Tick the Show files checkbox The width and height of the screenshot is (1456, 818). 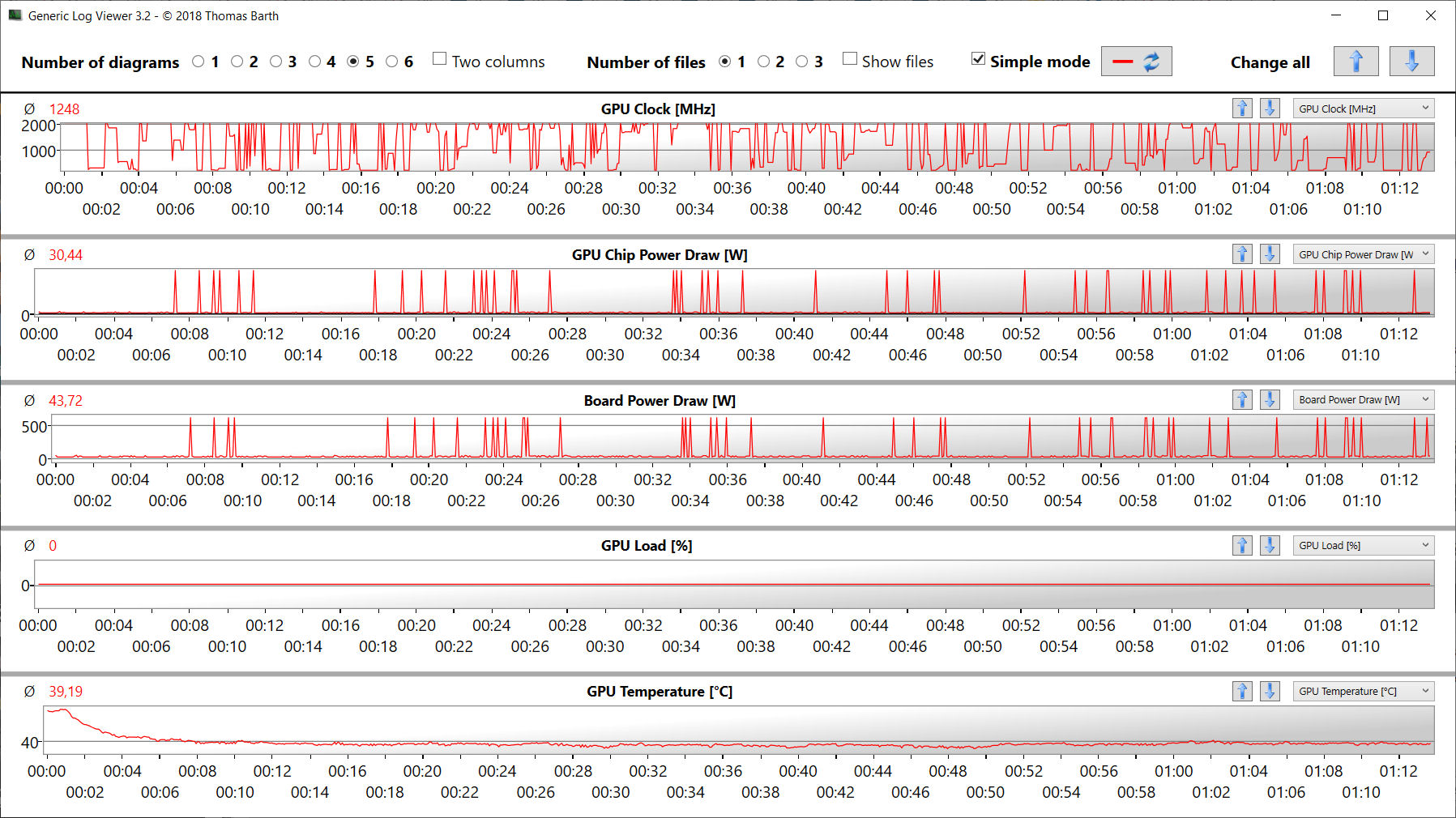pyautogui.click(x=850, y=59)
